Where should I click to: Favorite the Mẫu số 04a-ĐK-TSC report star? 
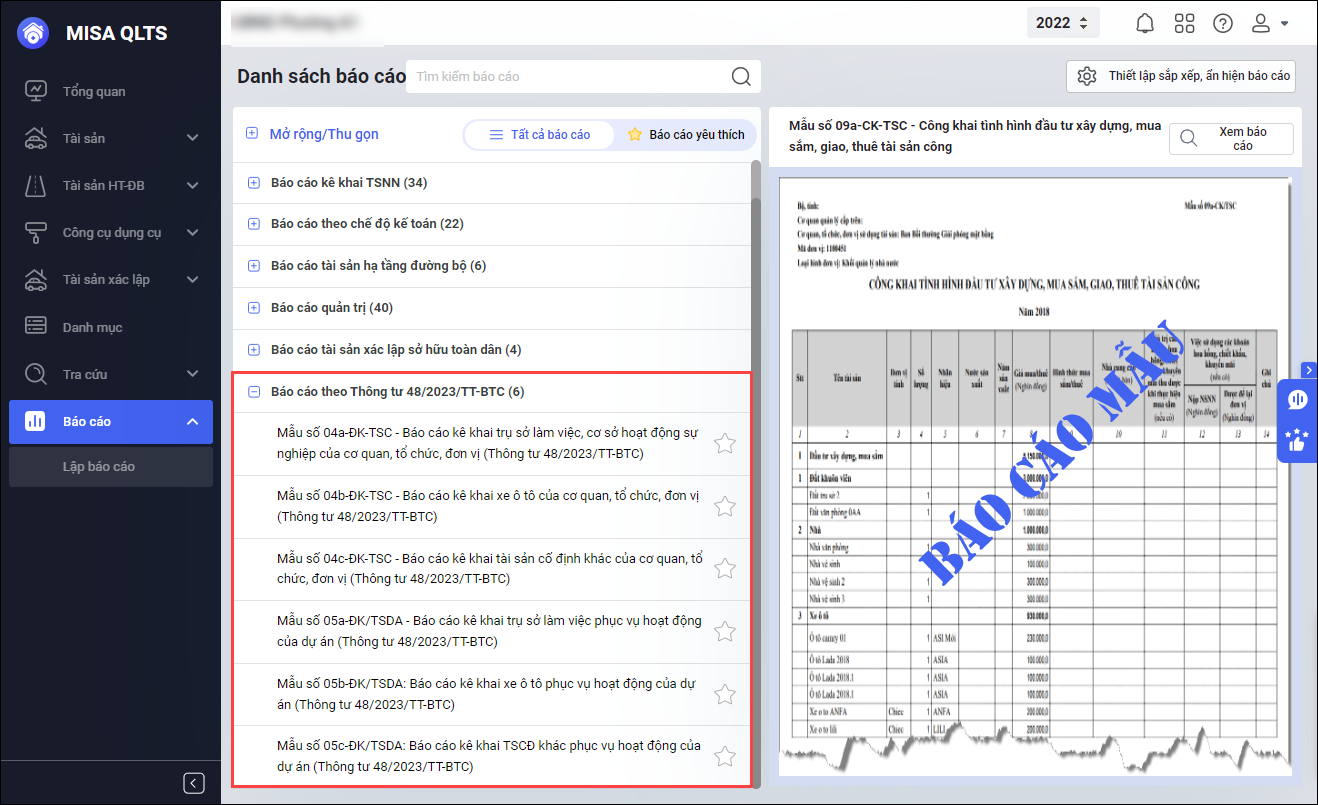pyautogui.click(x=725, y=444)
